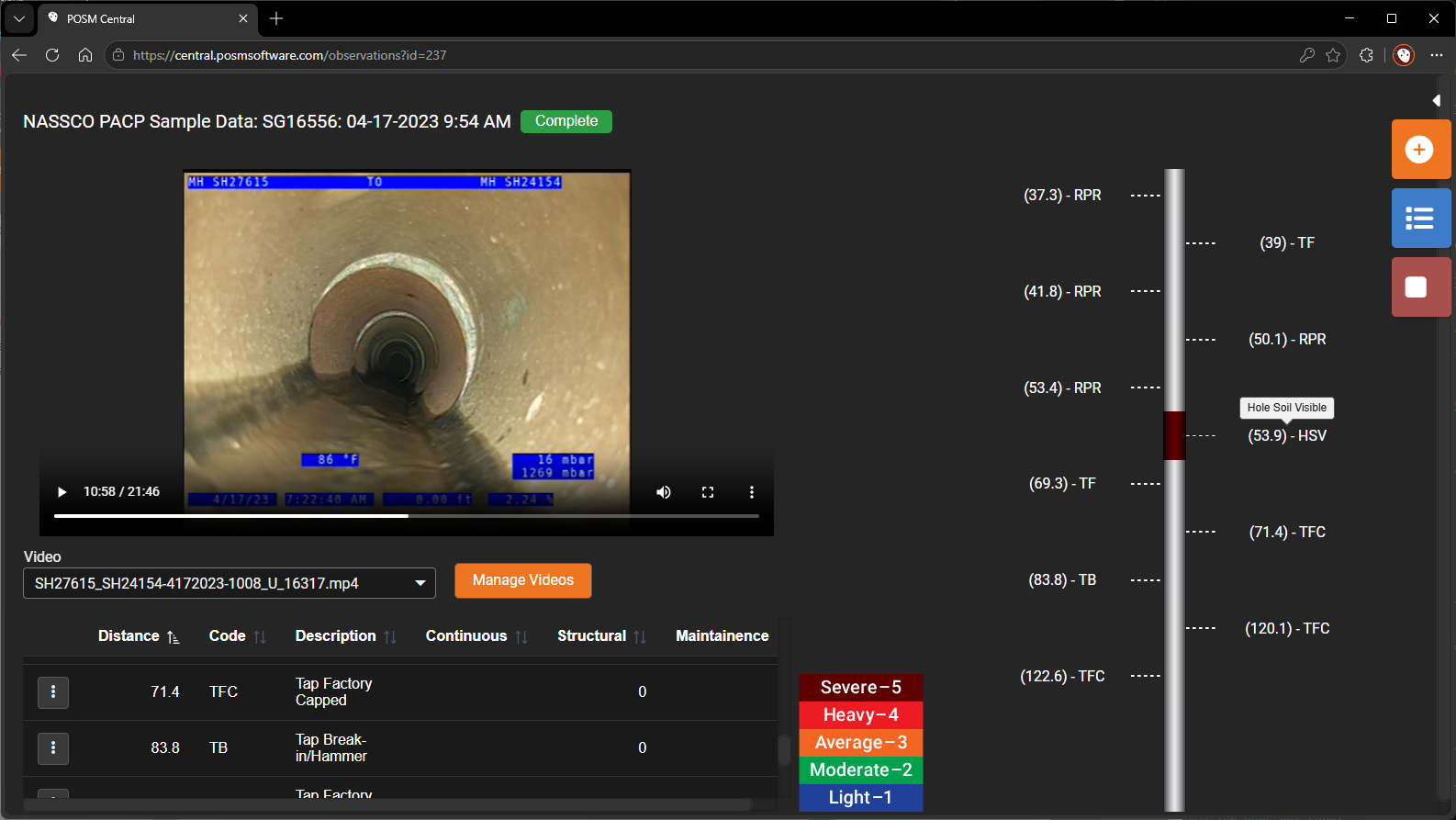This screenshot has height=820, width=1456.
Task: Click the Complete status badge
Action: 566,121
